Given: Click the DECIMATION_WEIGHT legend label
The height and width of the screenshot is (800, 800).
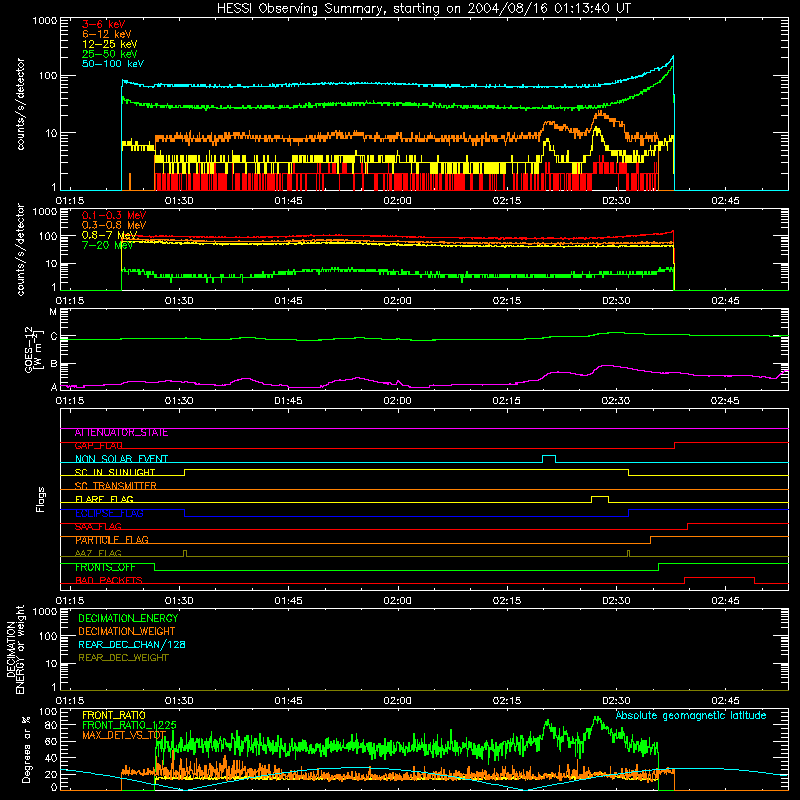Looking at the screenshot, I should pos(127,631).
